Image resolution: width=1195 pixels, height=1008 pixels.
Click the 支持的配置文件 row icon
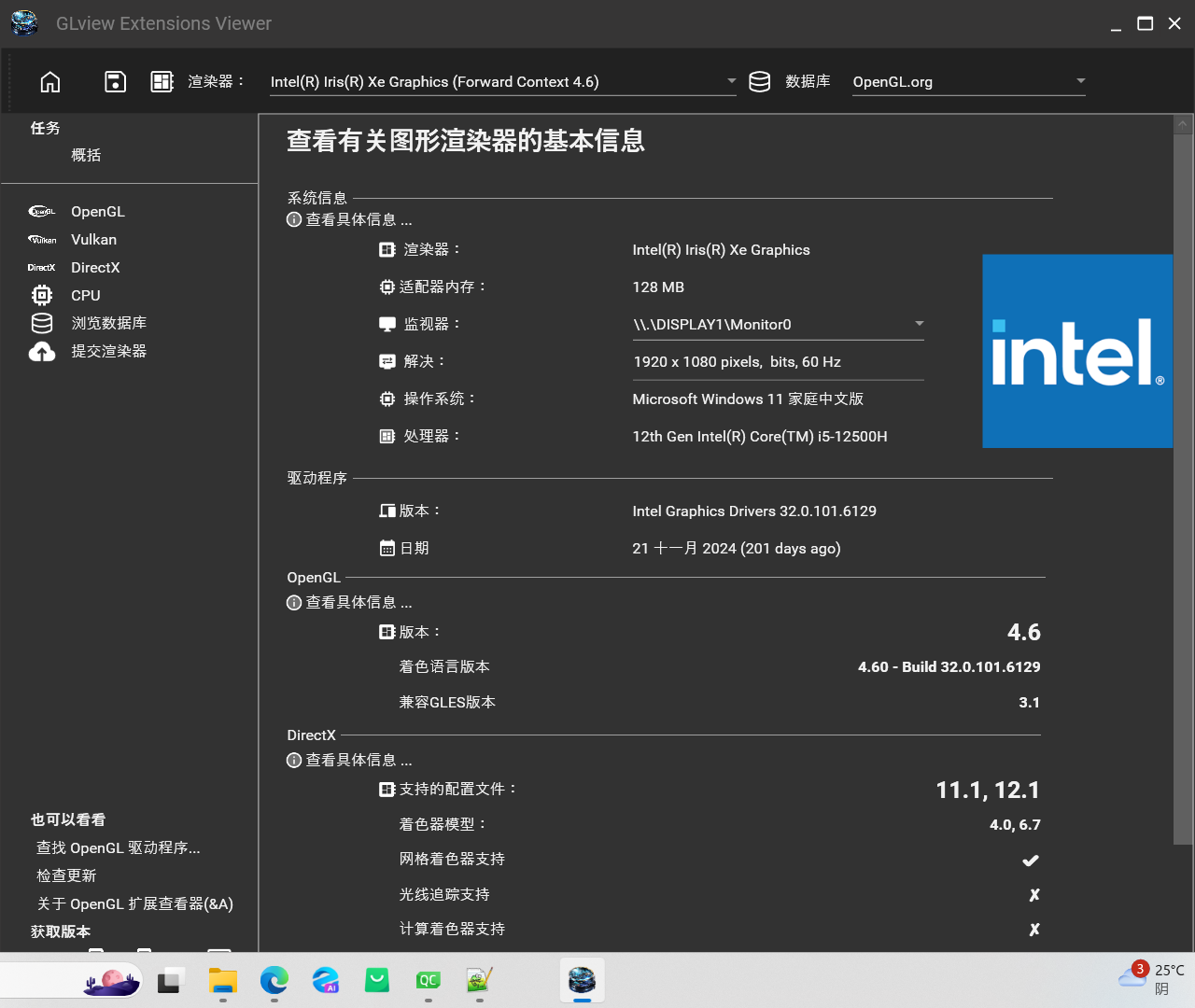(387, 790)
